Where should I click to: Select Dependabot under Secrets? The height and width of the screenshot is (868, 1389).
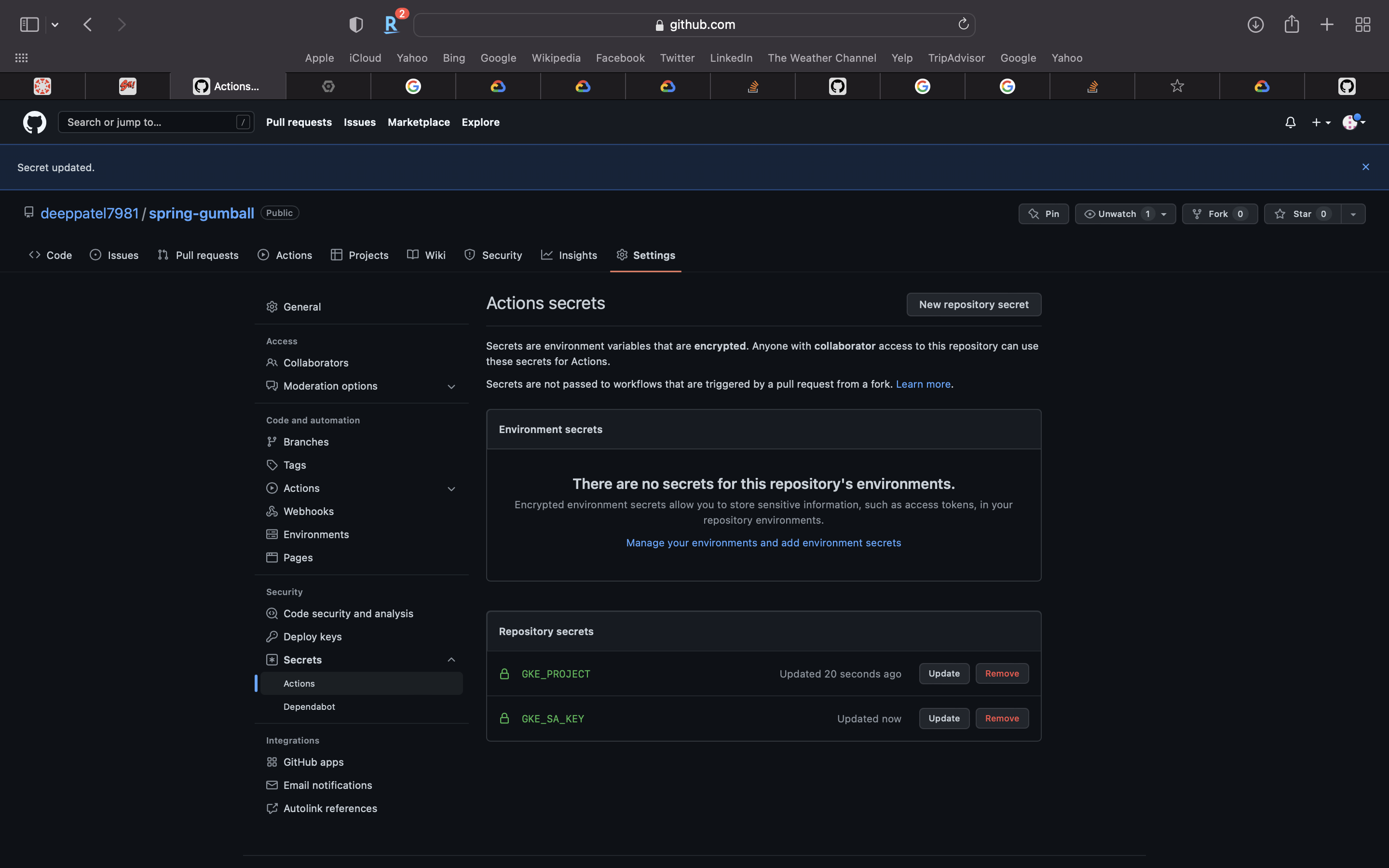click(x=309, y=706)
